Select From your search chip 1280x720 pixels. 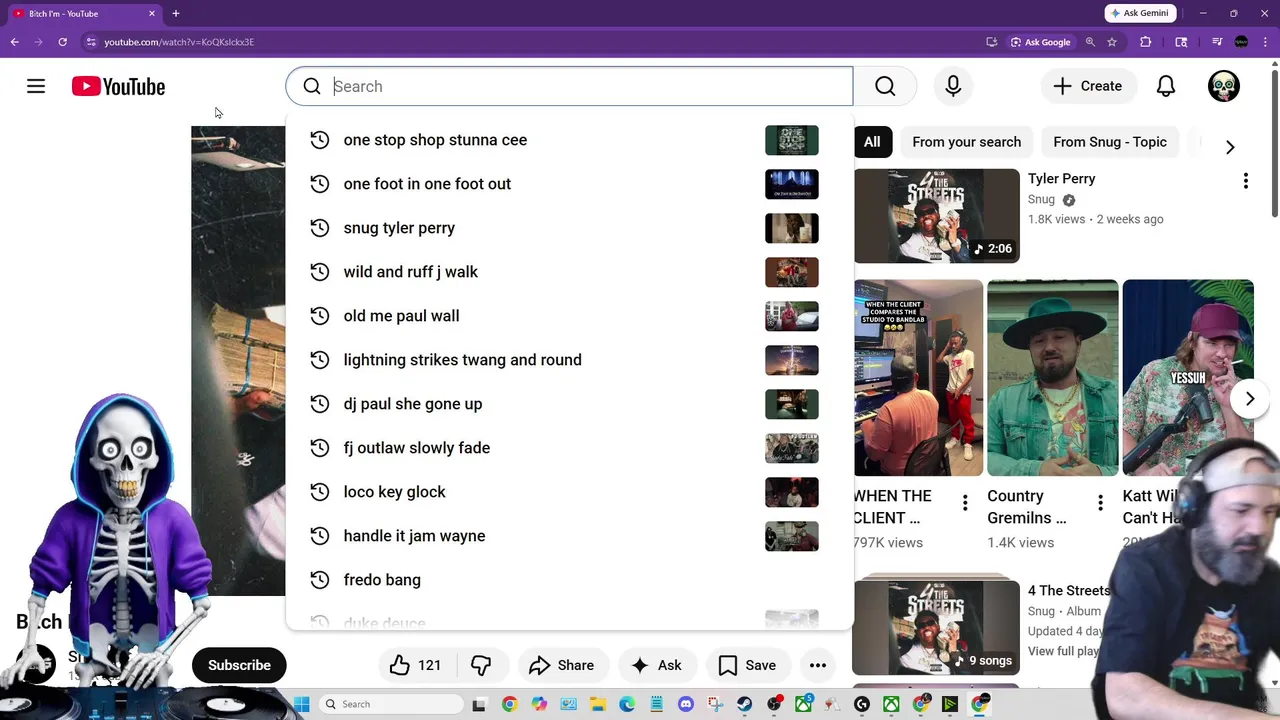(966, 142)
